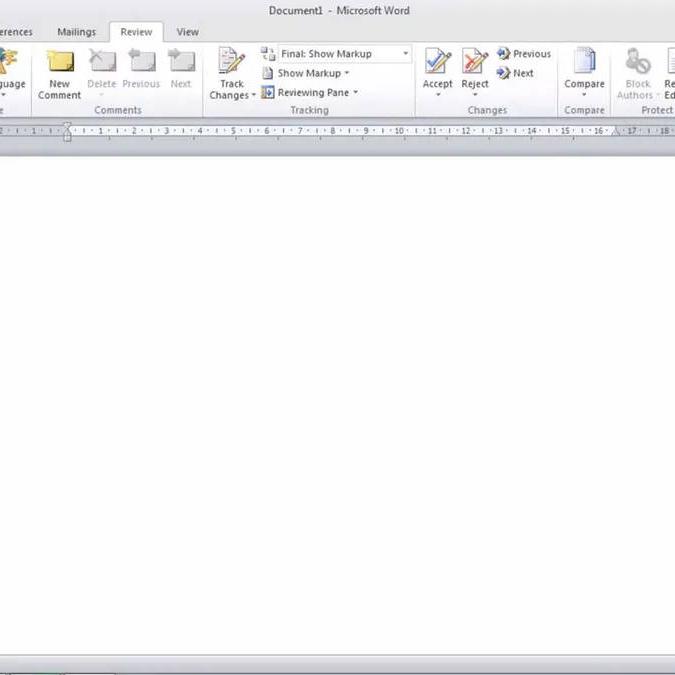
Task: Go to Next comment icon
Action: (x=181, y=61)
